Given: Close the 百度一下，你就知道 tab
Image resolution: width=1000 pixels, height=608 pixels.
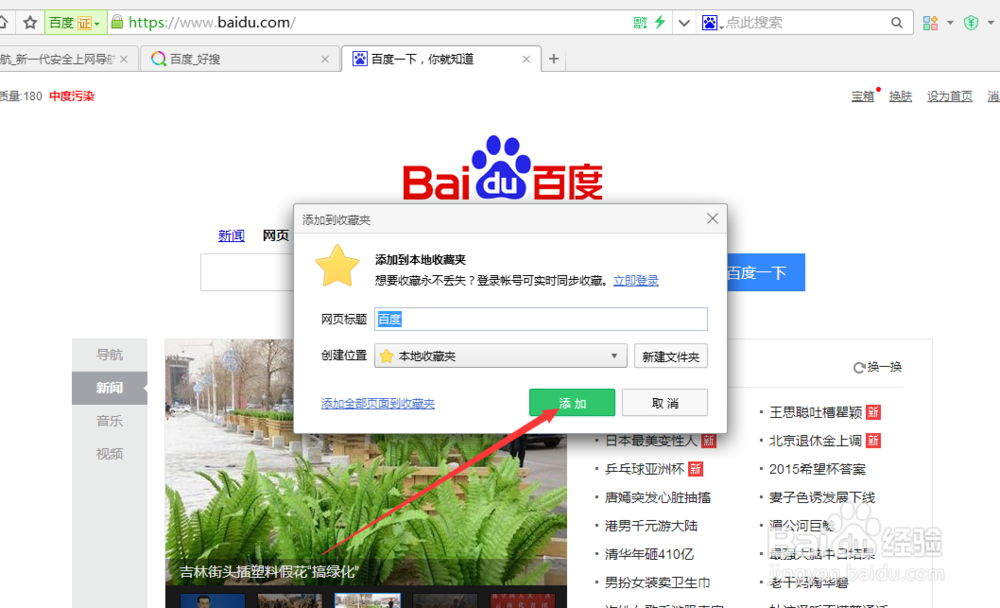Looking at the screenshot, I should [x=526, y=59].
